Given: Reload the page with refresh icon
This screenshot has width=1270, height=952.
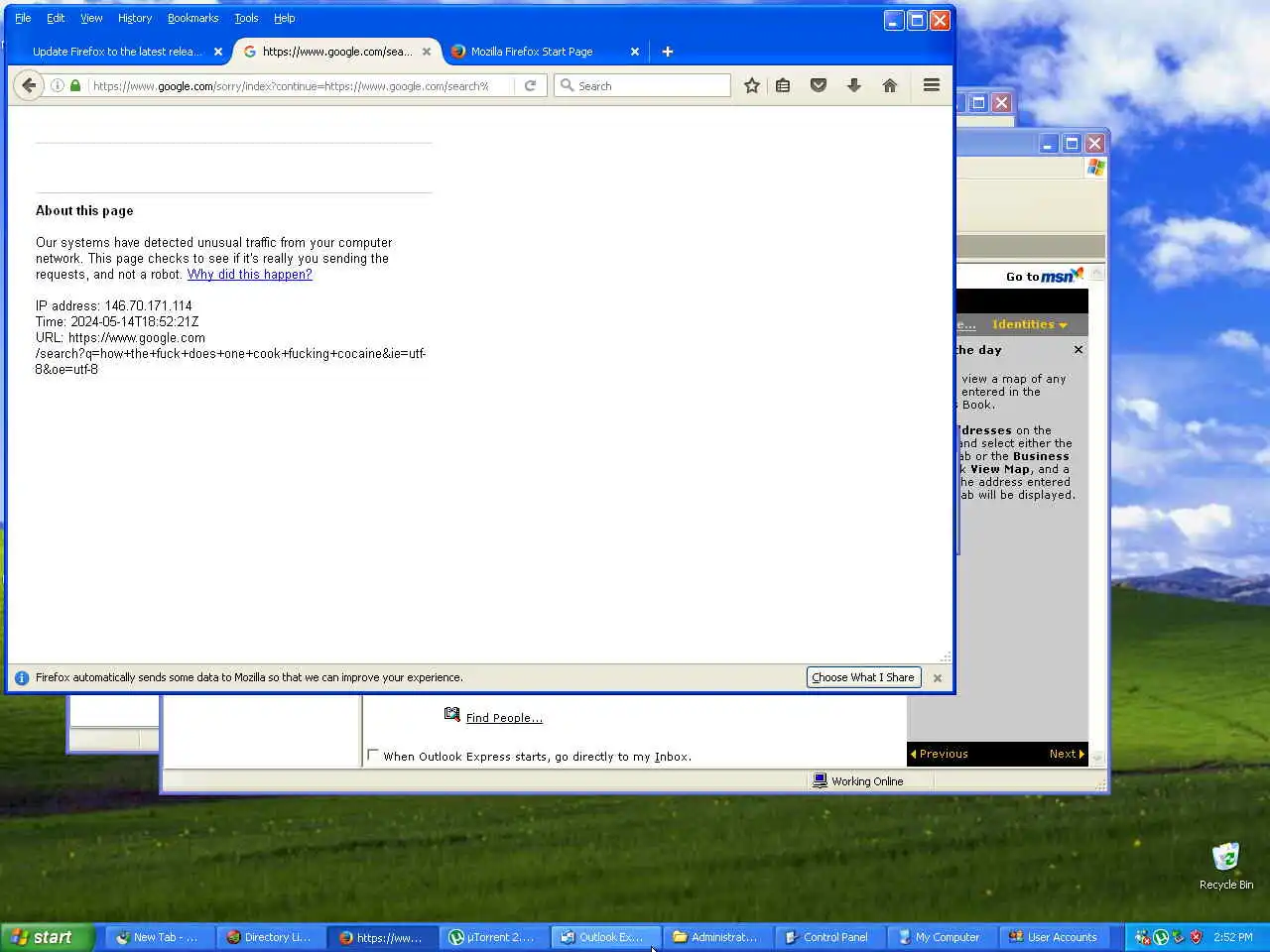Looking at the screenshot, I should coord(530,85).
